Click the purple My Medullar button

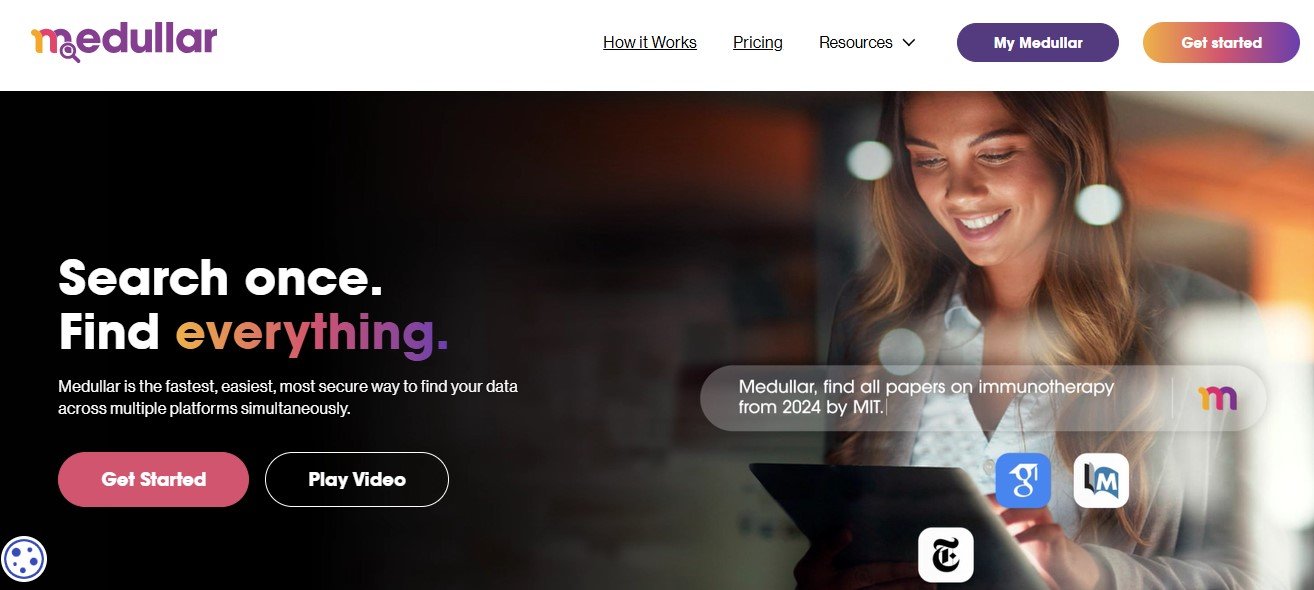1038,42
